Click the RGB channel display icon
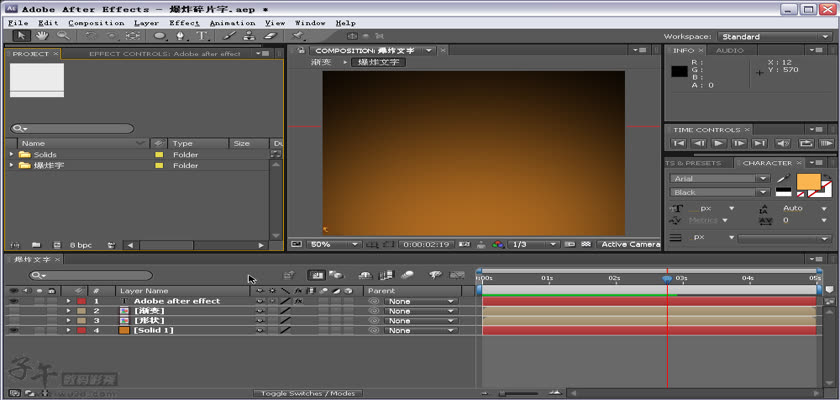 click(498, 244)
